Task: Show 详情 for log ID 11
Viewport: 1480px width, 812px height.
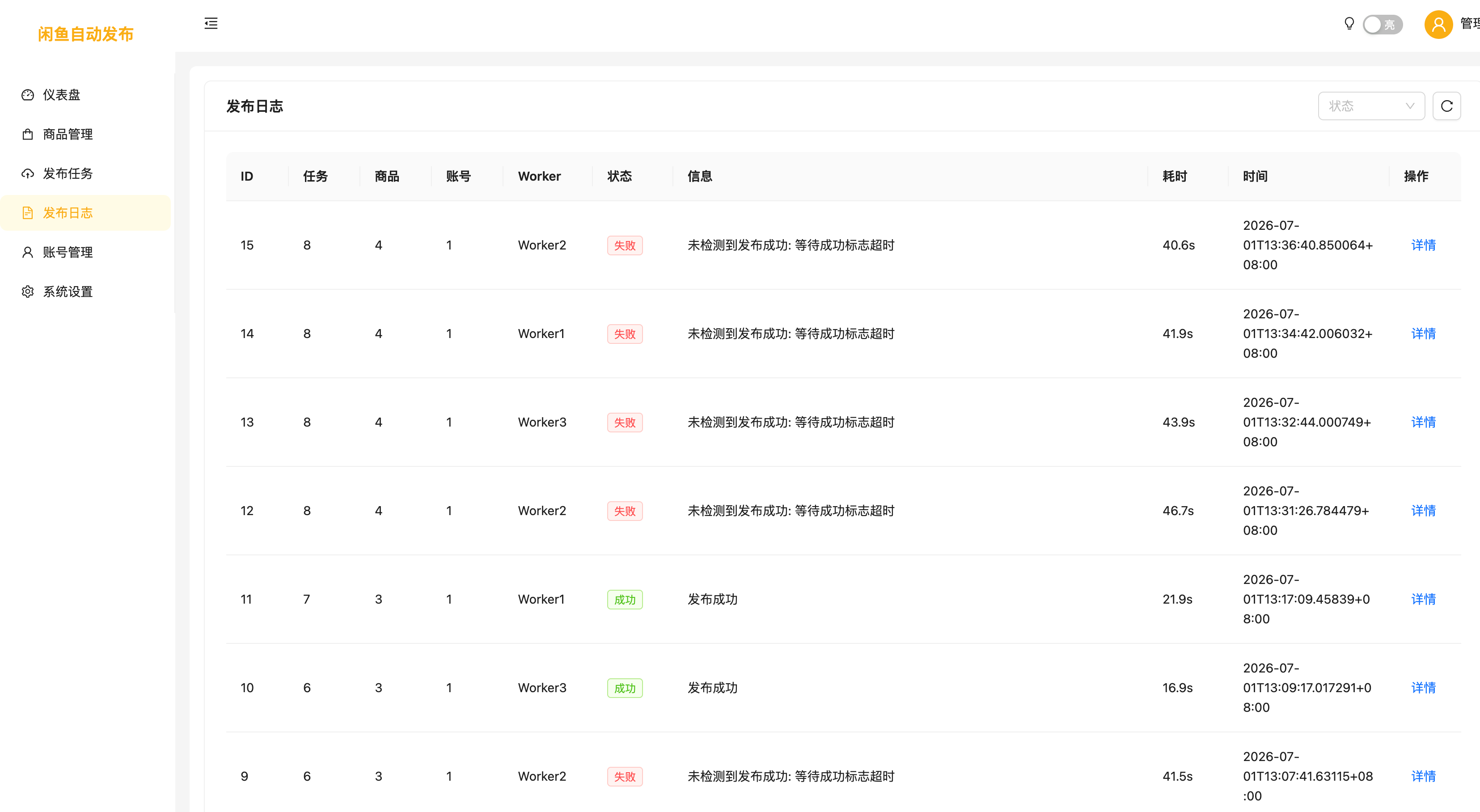Action: click(1423, 599)
